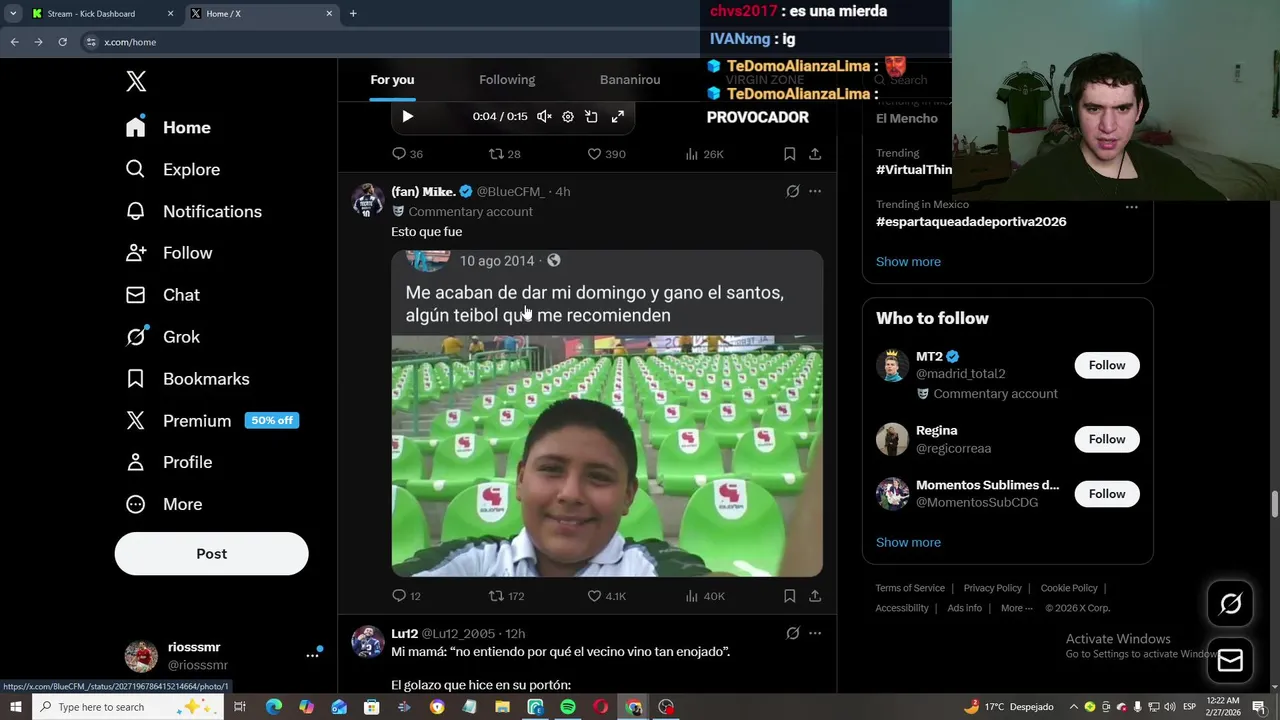Open Notifications in the sidebar

click(193, 211)
